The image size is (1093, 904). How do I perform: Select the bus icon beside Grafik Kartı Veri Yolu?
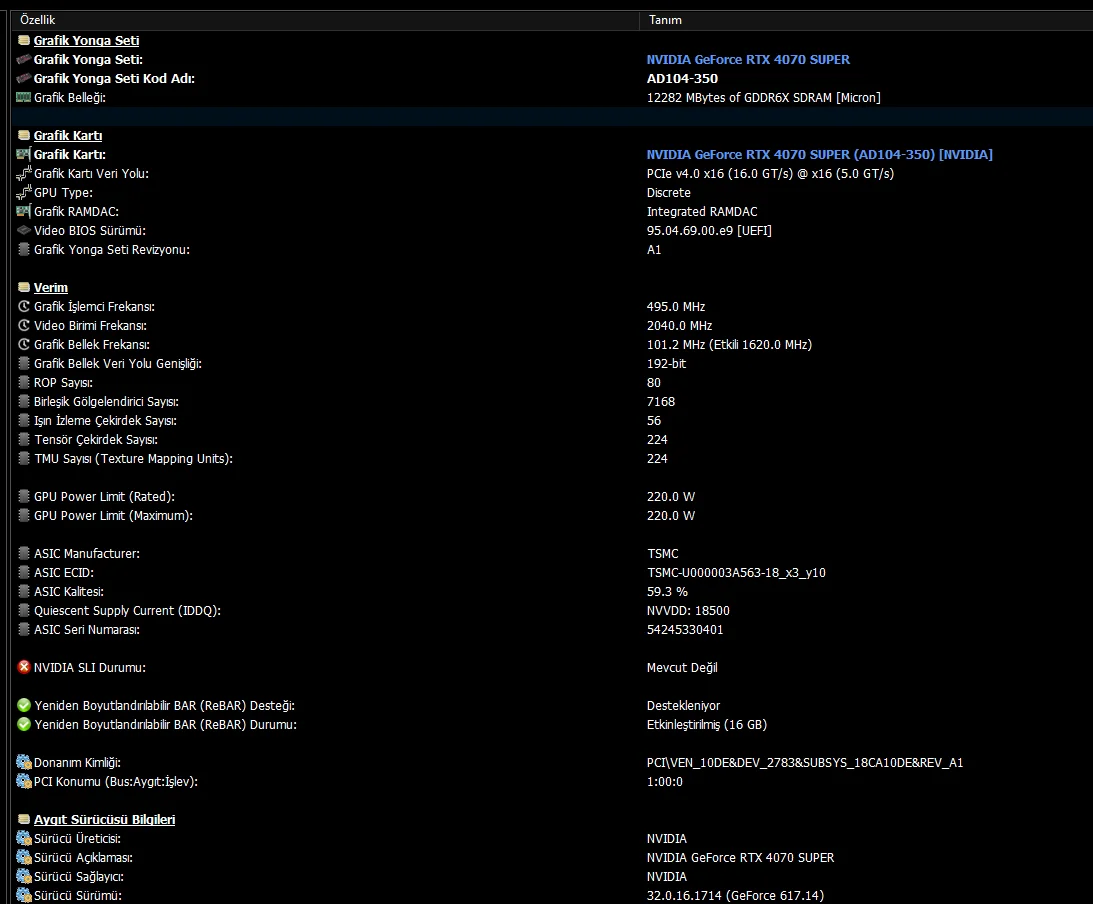(24, 174)
